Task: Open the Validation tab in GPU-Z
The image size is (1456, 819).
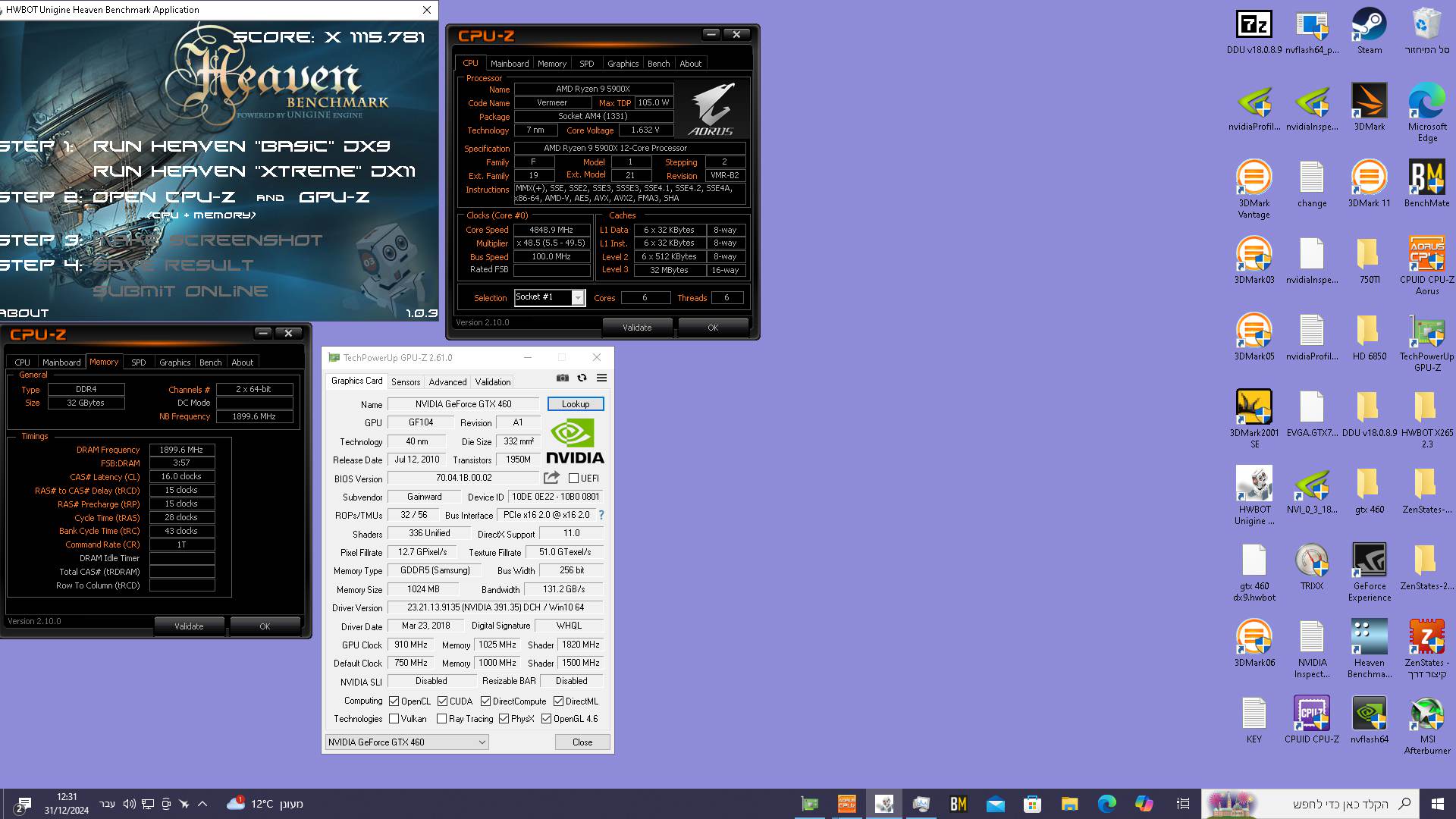Action: [493, 382]
